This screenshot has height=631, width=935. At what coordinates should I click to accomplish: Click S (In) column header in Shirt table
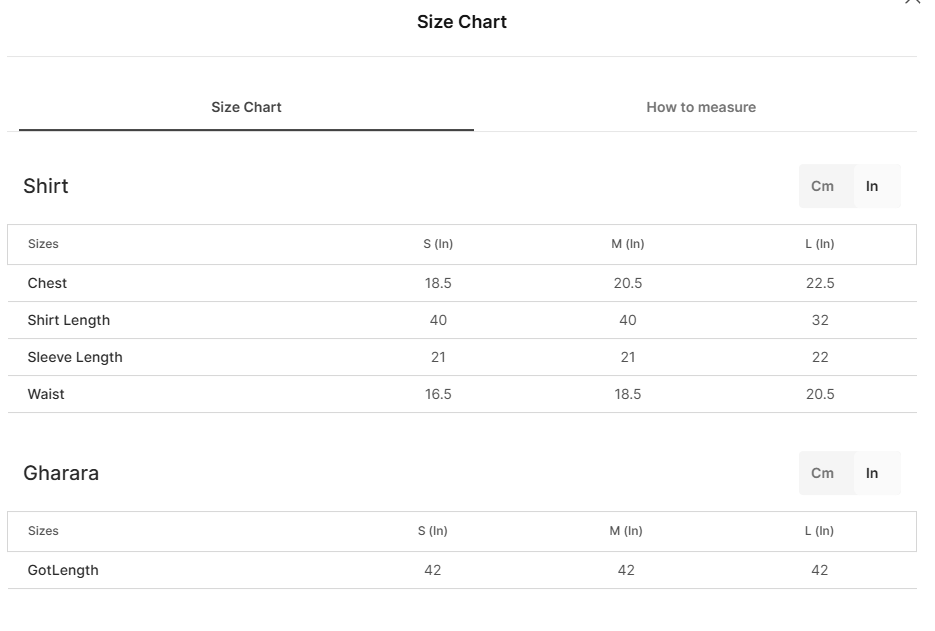[x=438, y=244]
